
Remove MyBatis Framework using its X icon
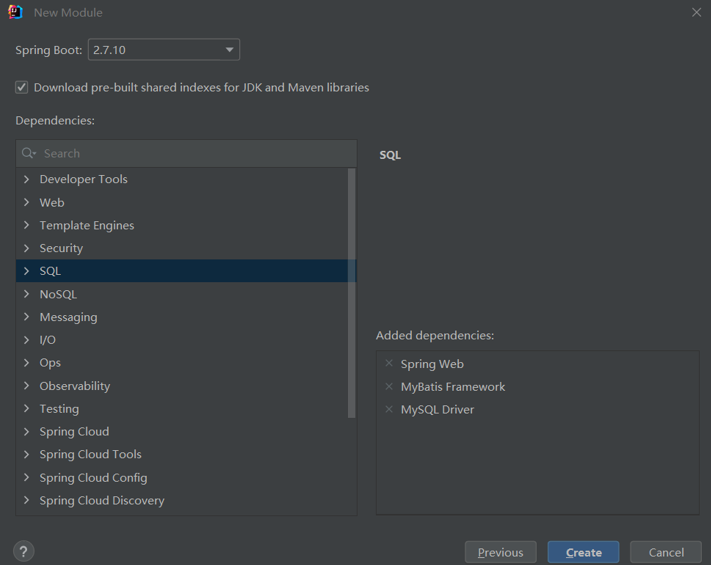[389, 387]
